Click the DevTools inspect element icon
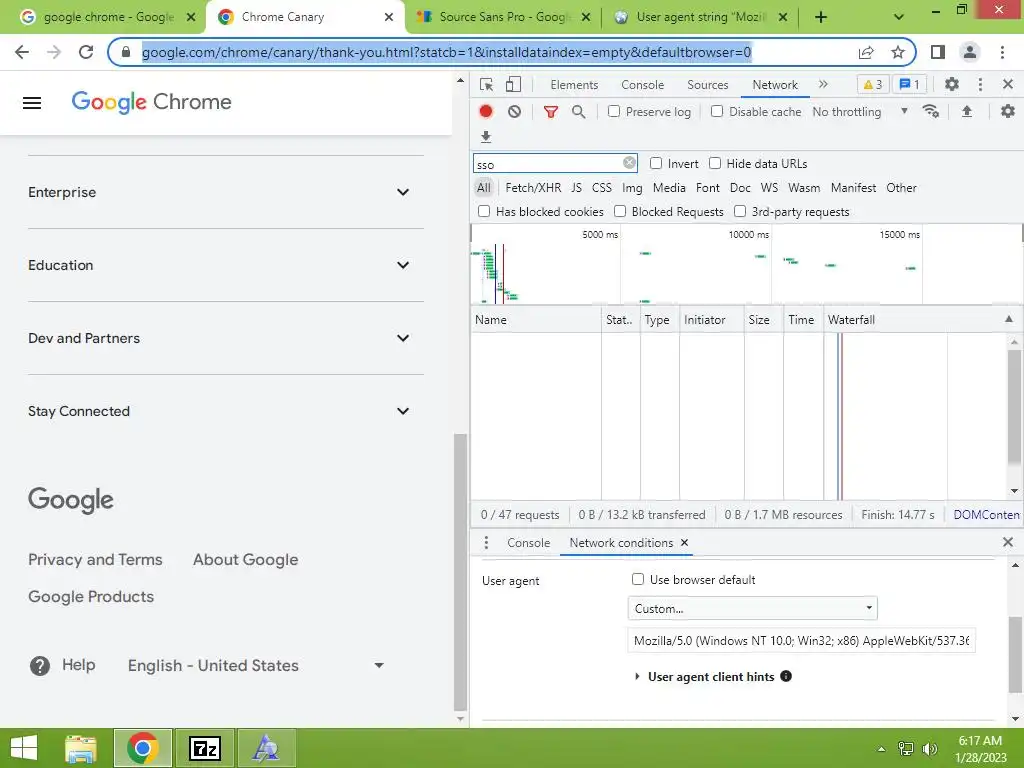 (x=486, y=84)
